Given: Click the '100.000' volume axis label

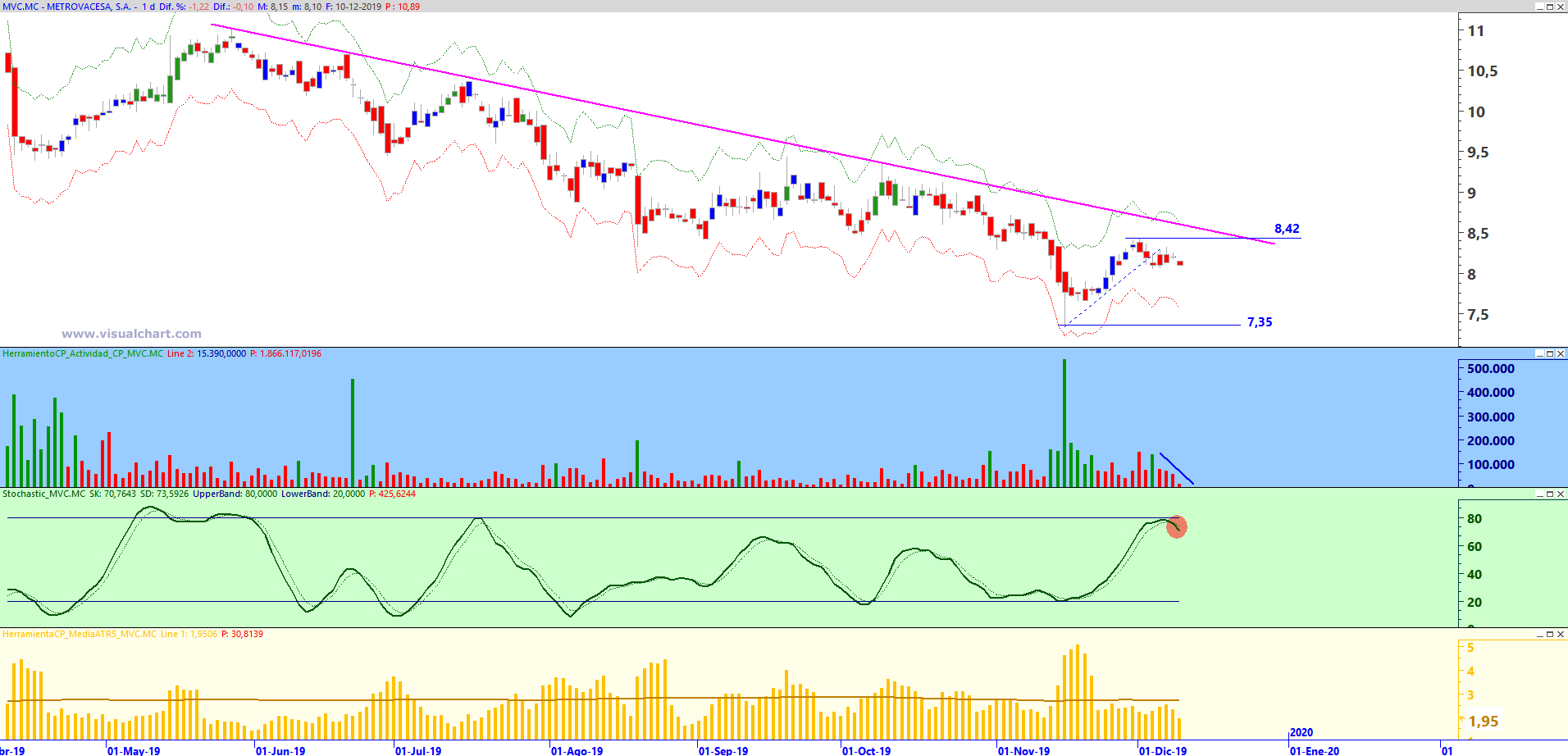Looking at the screenshot, I should 1491,464.
